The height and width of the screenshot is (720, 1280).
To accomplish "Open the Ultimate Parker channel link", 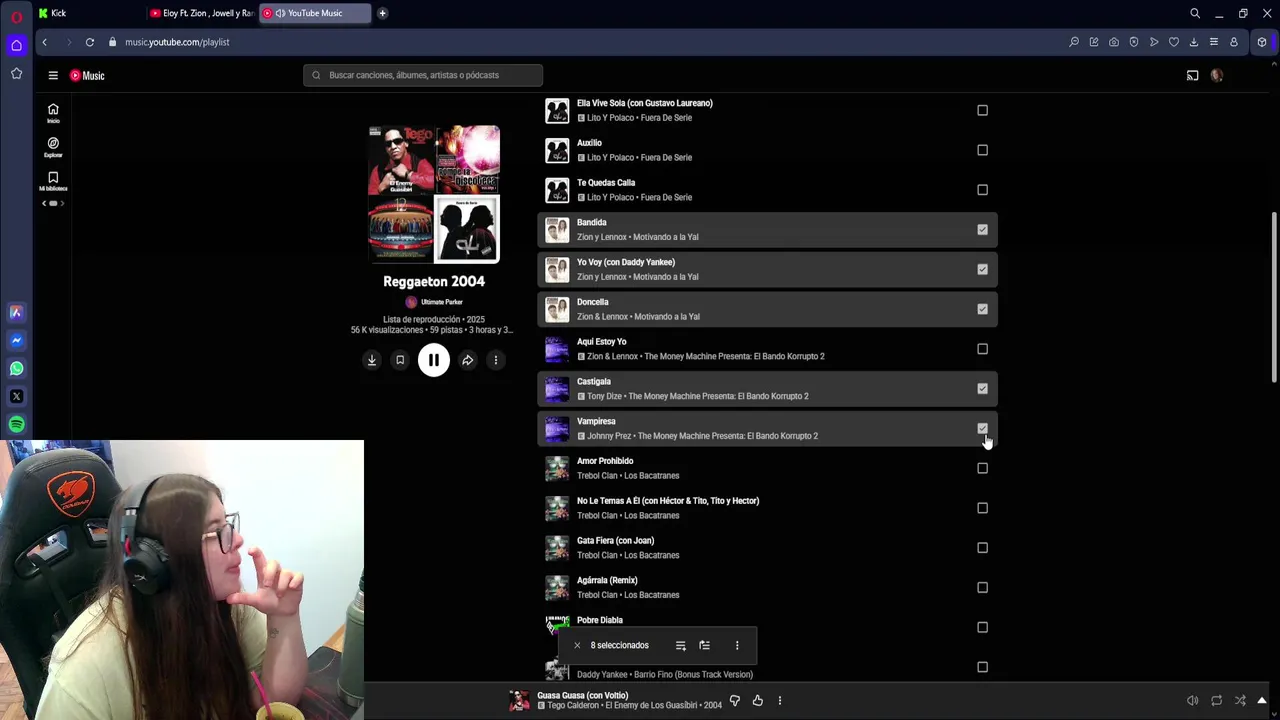I will 441,302.
